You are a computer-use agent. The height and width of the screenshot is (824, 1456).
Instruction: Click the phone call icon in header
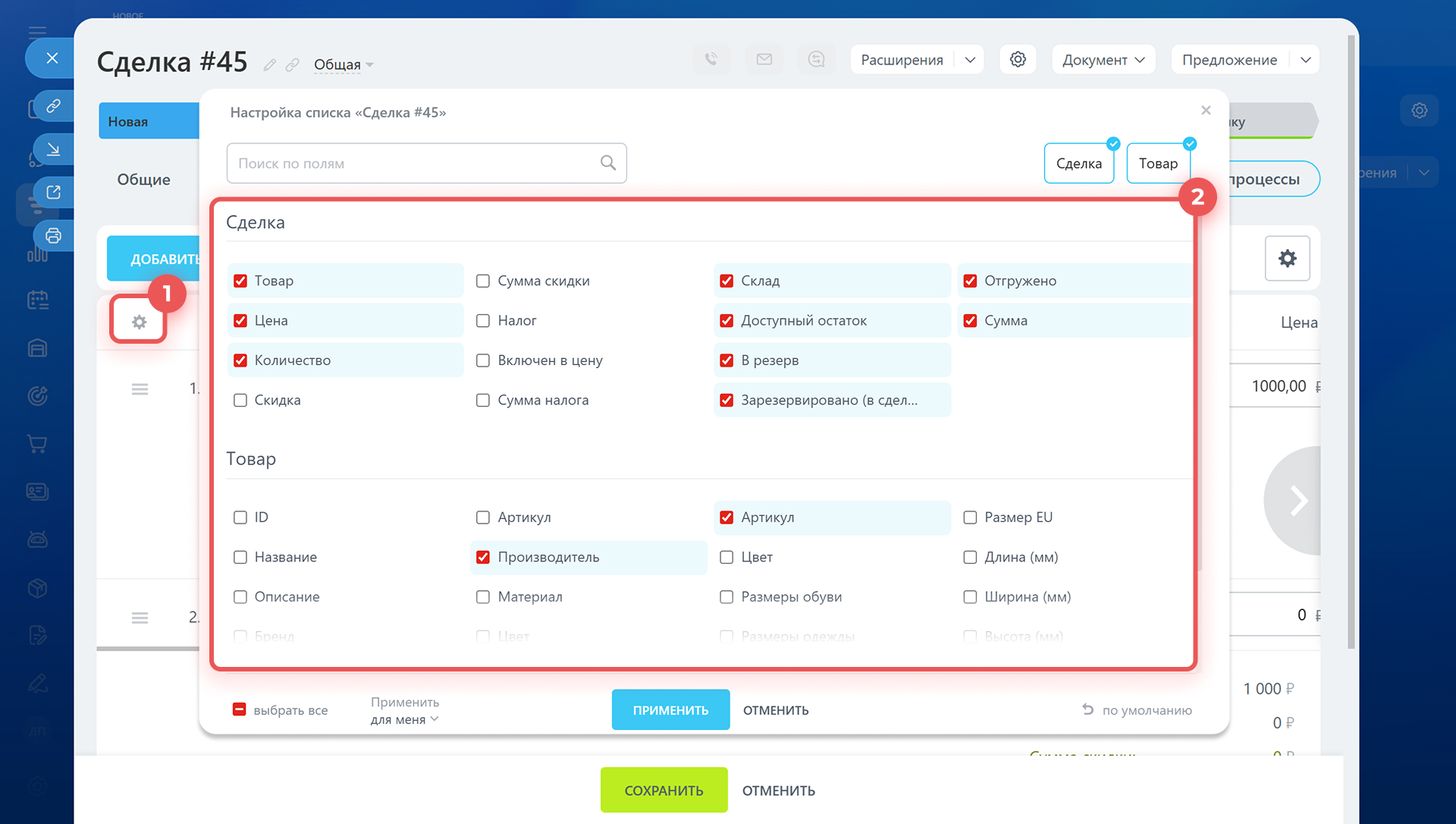point(711,59)
